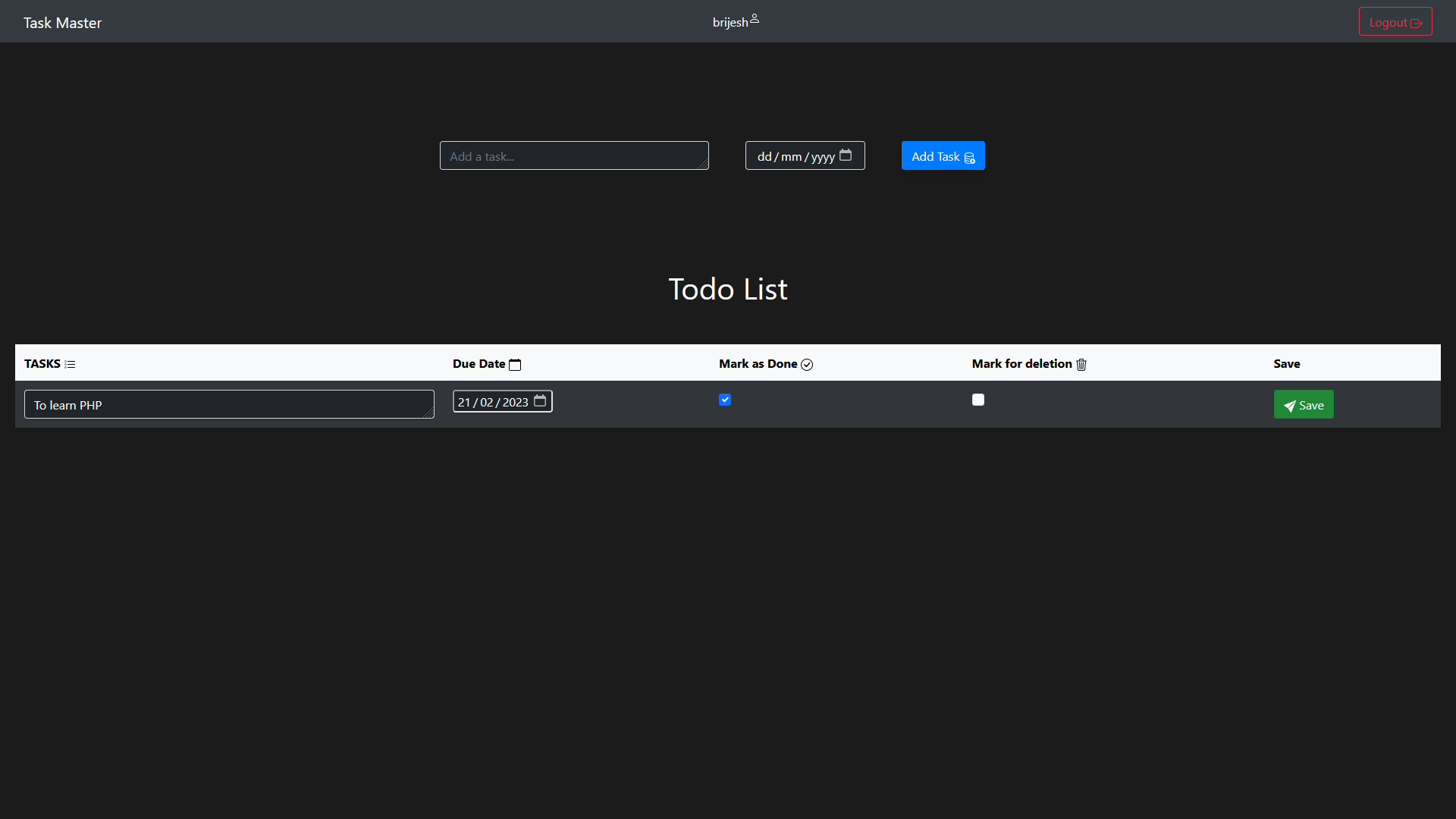This screenshot has width=1456, height=819.
Task: Uncheck Mark as Done for To learn PHP
Action: (x=725, y=400)
